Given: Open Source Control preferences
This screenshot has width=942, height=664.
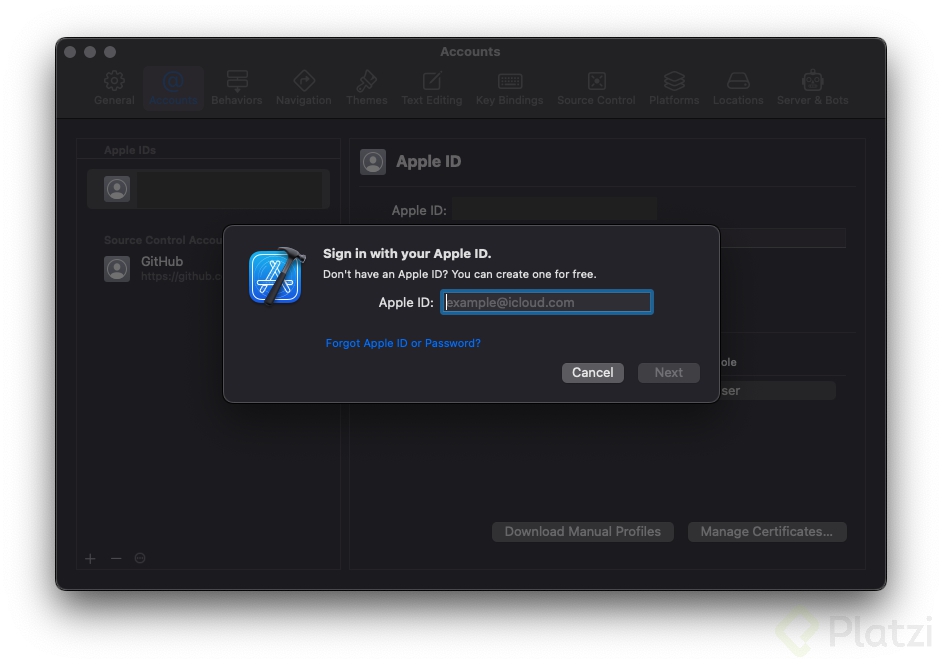Looking at the screenshot, I should coord(596,88).
